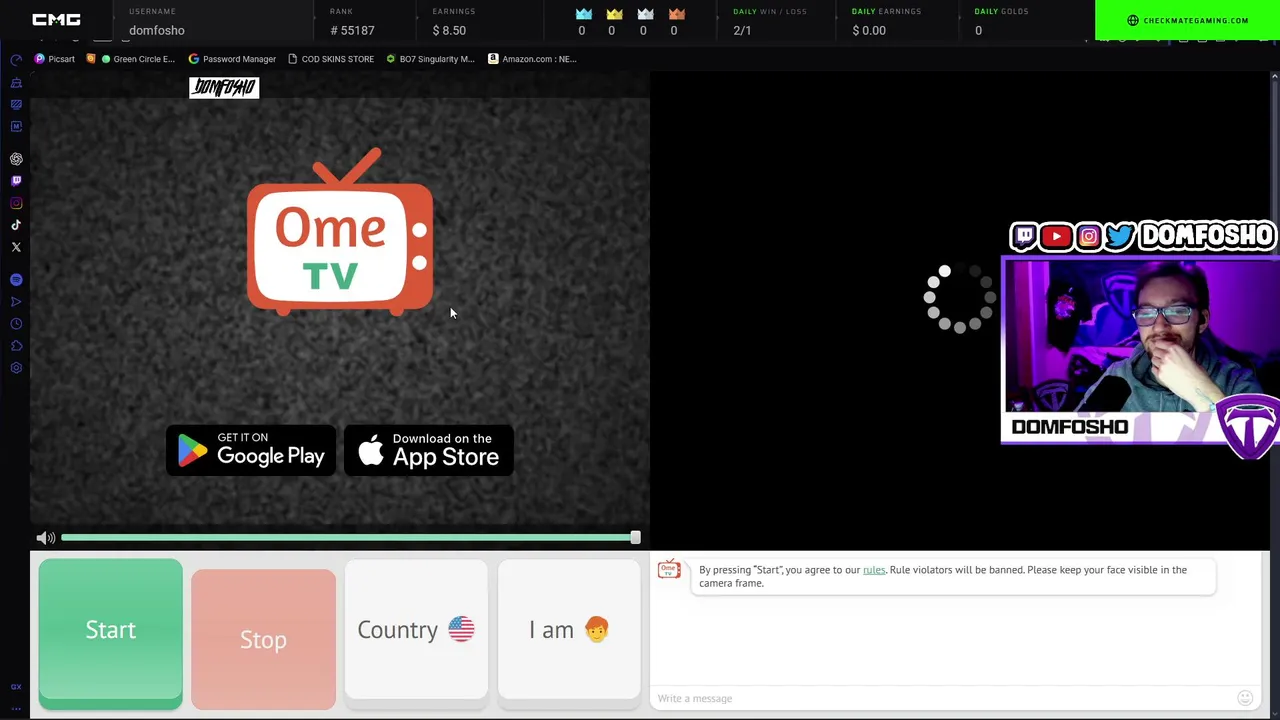Open the rules link in chat
The width and height of the screenshot is (1280, 720).
(x=874, y=570)
